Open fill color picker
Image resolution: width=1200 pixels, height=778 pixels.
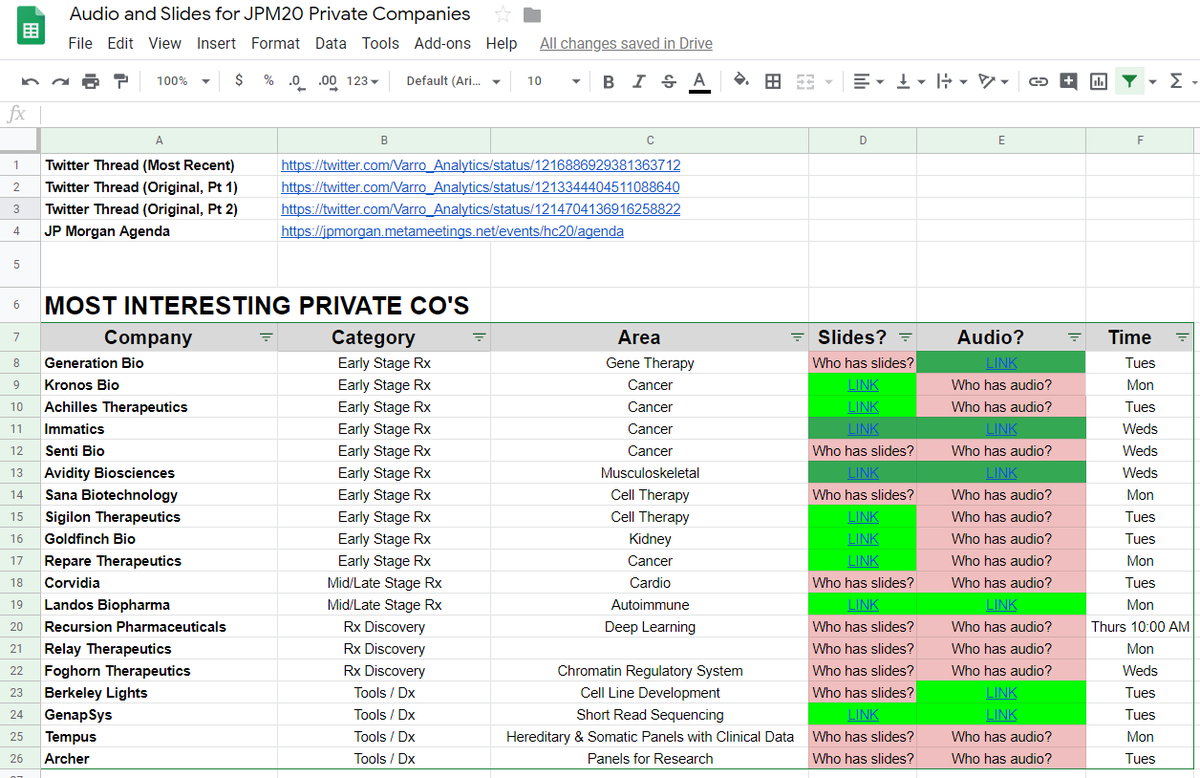[741, 81]
